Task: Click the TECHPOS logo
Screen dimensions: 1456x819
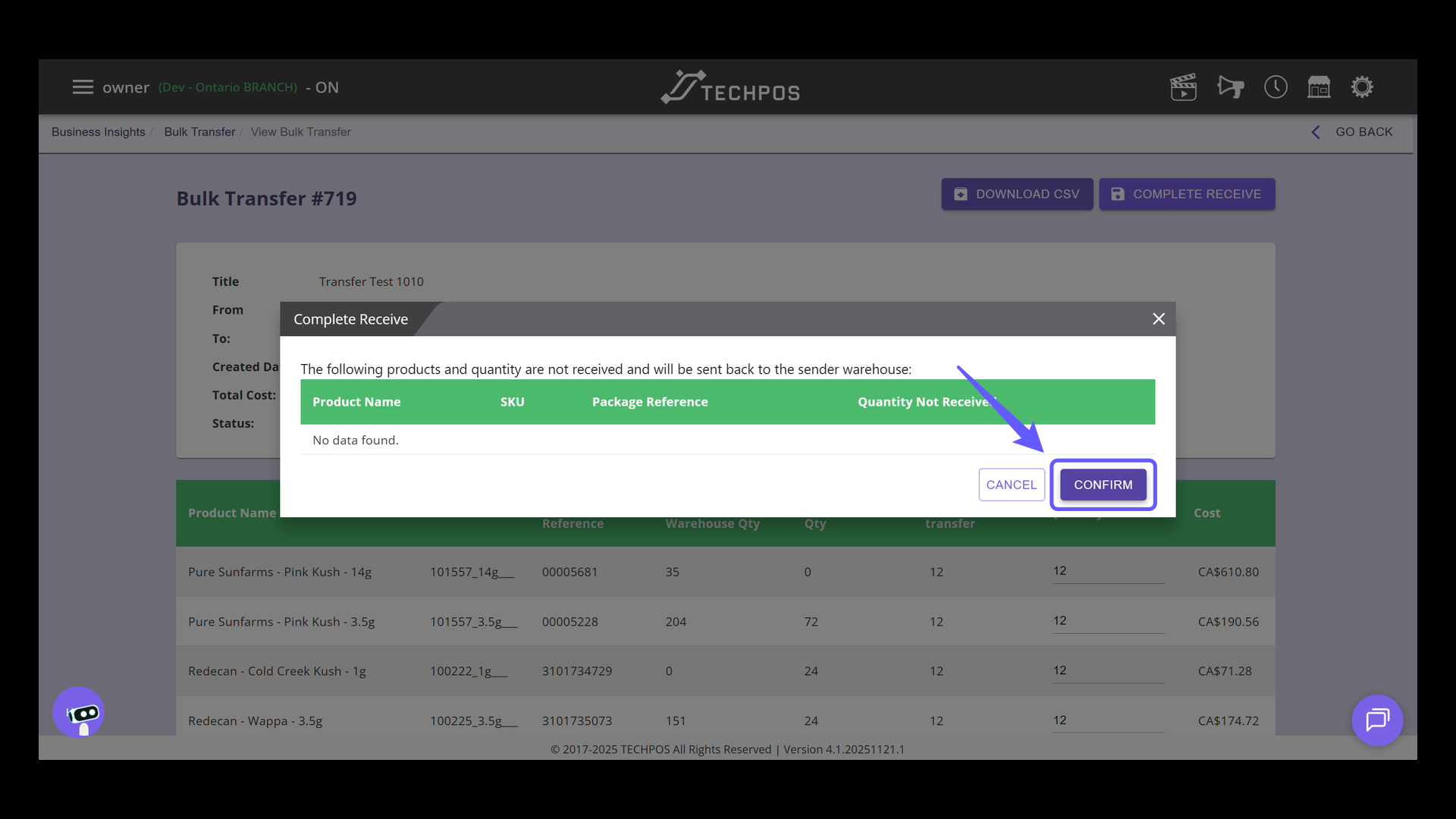Action: (730, 88)
